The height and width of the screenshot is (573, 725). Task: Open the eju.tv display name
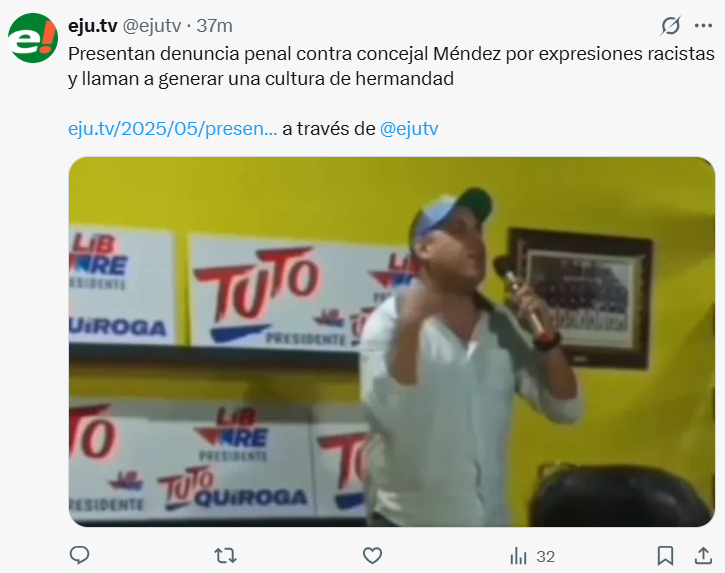(92, 26)
